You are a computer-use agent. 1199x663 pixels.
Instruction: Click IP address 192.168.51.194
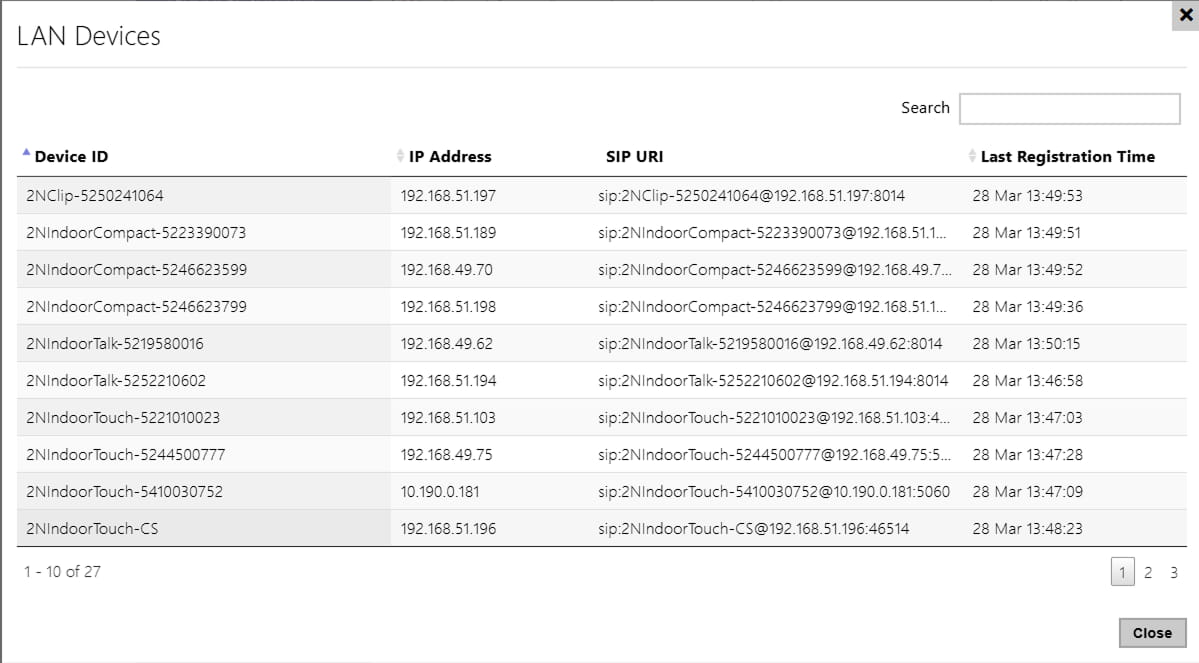pyautogui.click(x=448, y=381)
